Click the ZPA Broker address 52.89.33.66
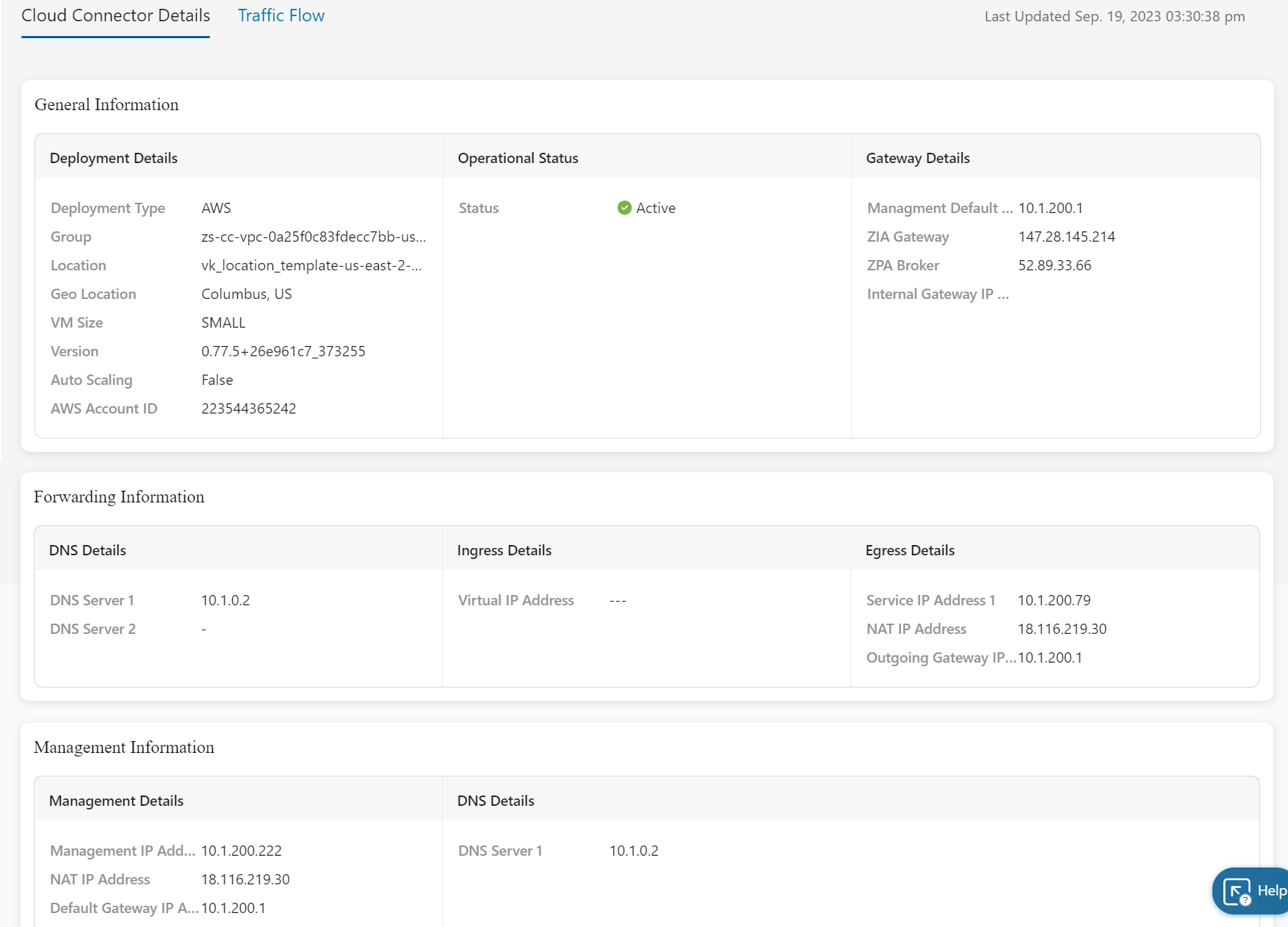Screen dimensions: 1288x927 (1054, 265)
